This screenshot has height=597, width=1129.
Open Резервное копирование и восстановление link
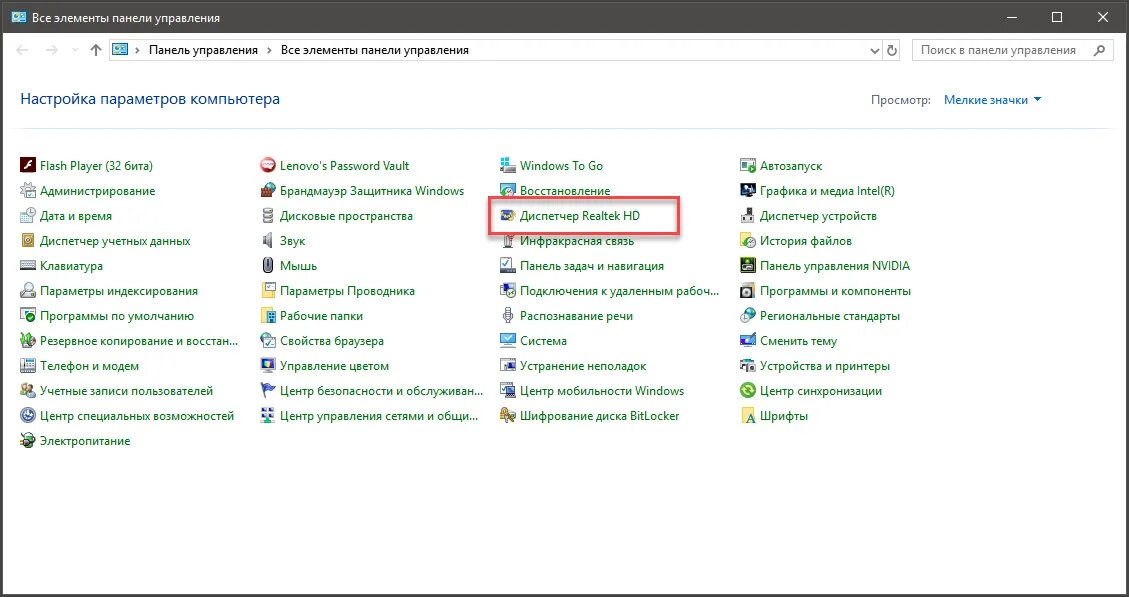pyautogui.click(x=139, y=341)
